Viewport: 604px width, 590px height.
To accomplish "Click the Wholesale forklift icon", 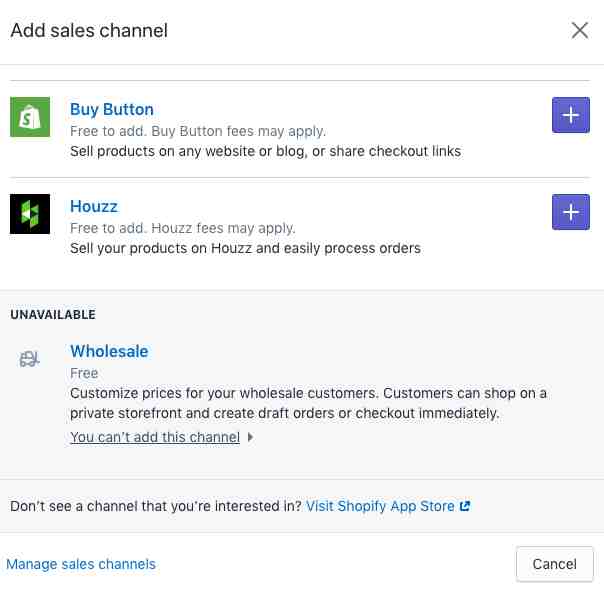I will click(29, 359).
